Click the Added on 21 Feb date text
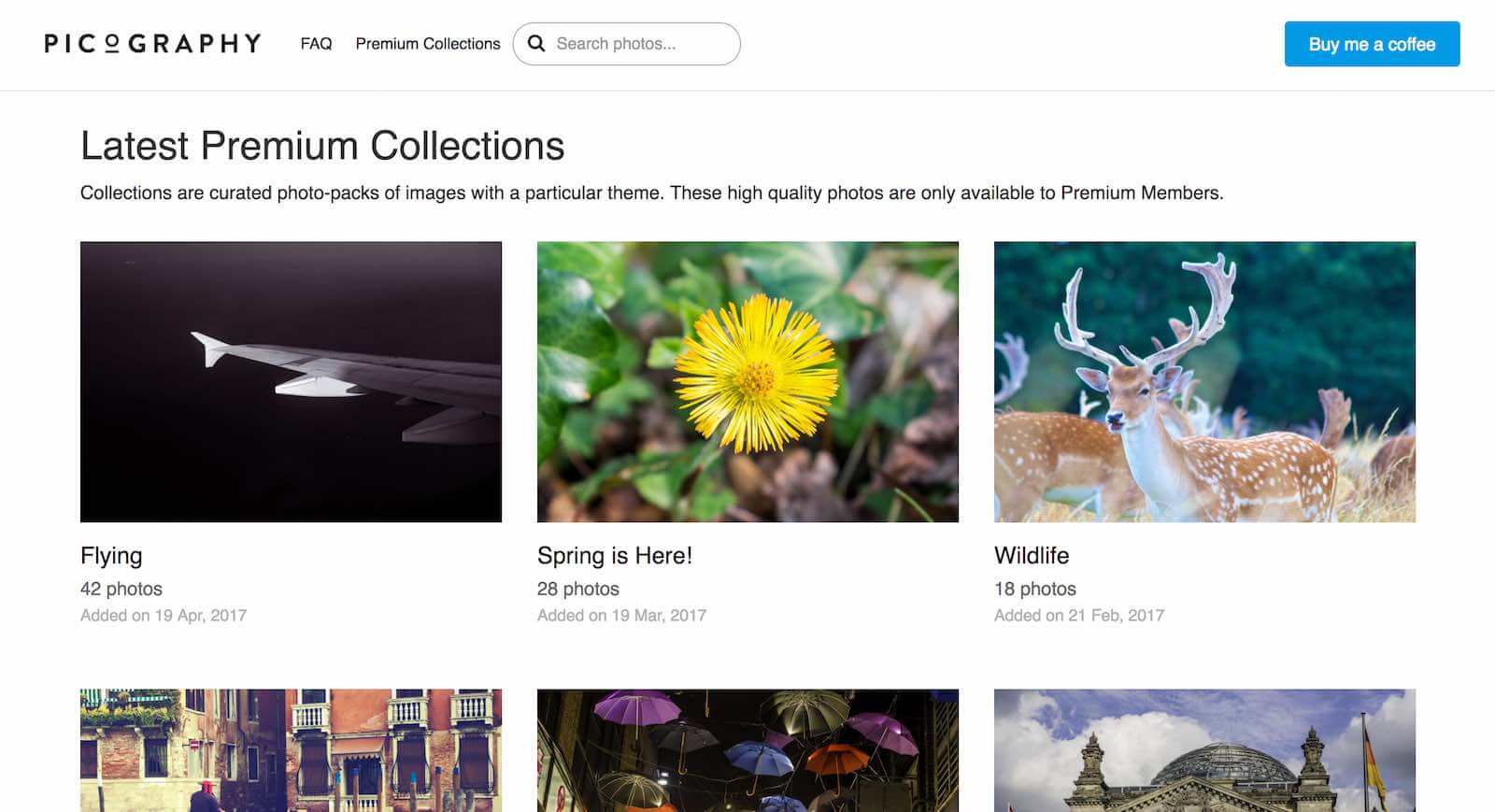This screenshot has height=812, width=1495. pos(1079,615)
